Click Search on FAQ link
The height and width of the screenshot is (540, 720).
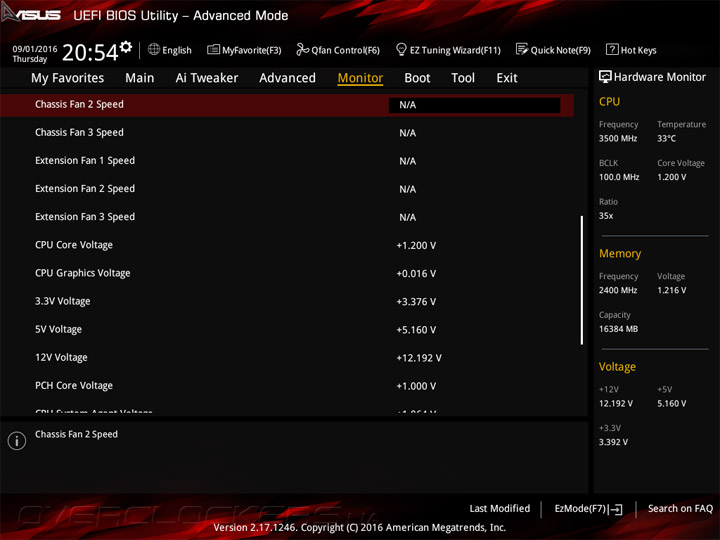pyautogui.click(x=681, y=508)
